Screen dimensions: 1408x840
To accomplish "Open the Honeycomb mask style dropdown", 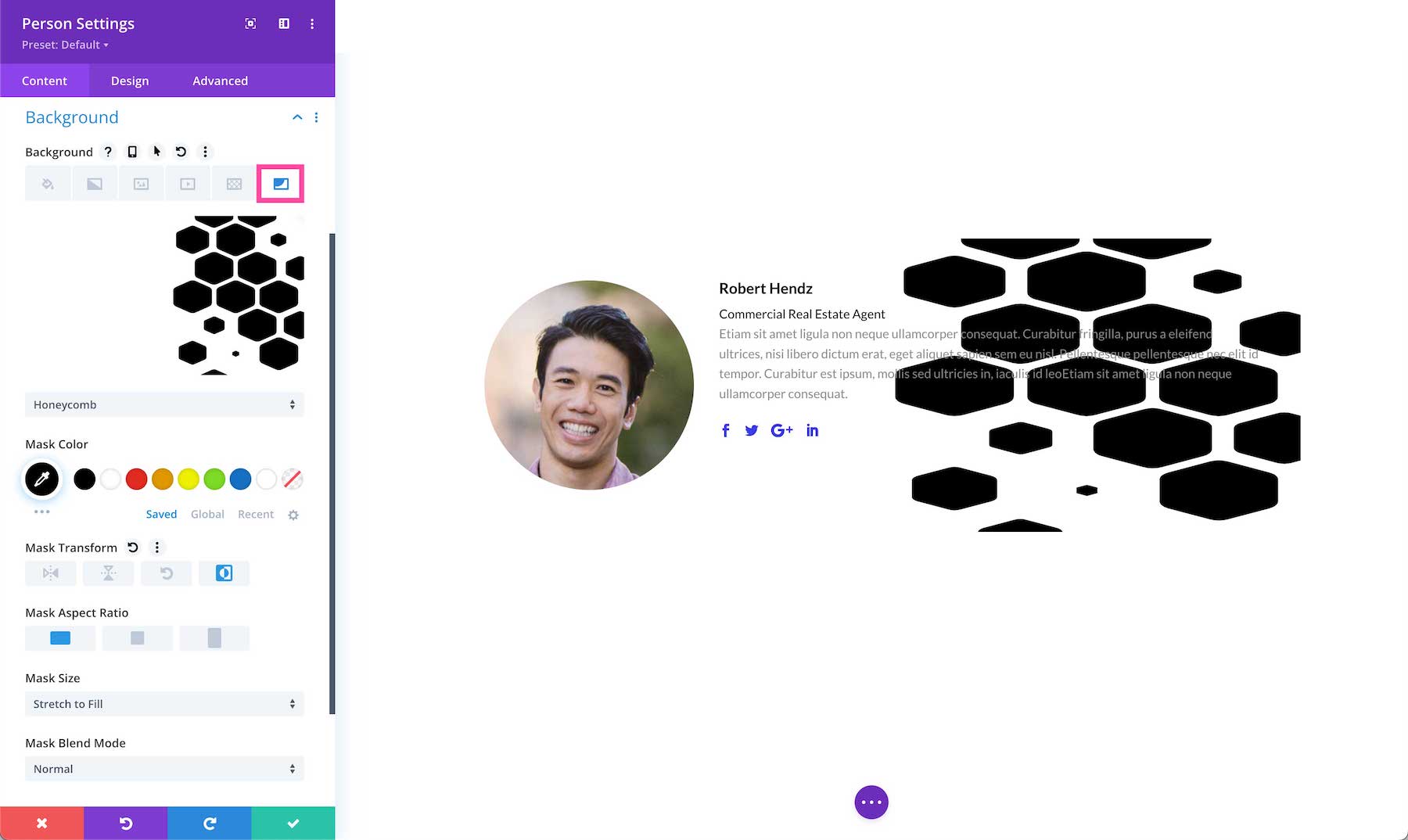I will point(164,404).
